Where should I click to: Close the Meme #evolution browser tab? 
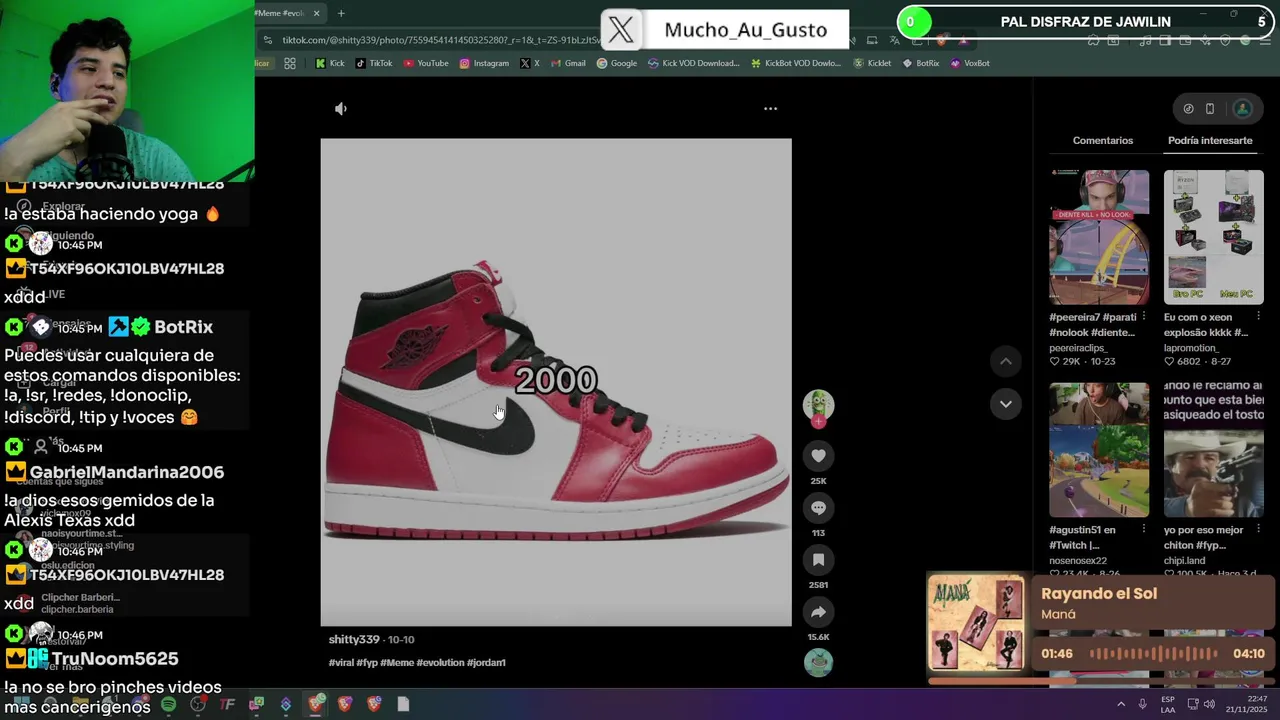[317, 13]
